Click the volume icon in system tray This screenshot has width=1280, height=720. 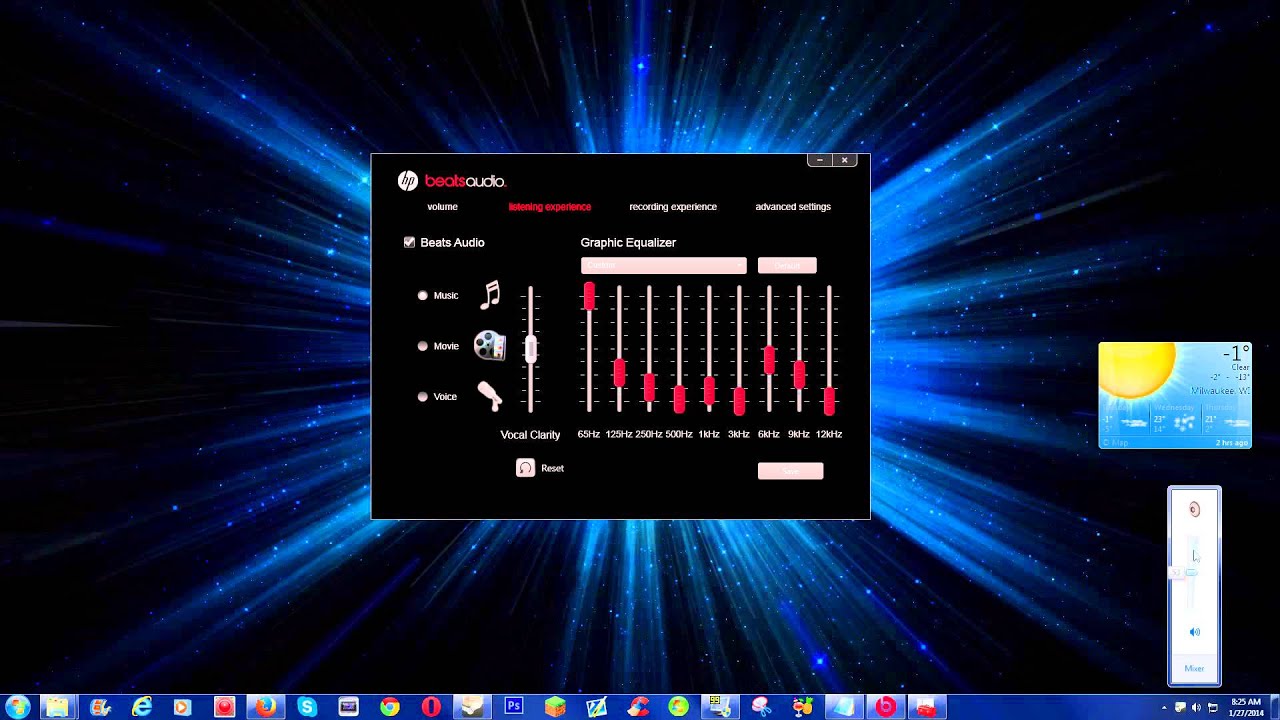pos(1196,707)
